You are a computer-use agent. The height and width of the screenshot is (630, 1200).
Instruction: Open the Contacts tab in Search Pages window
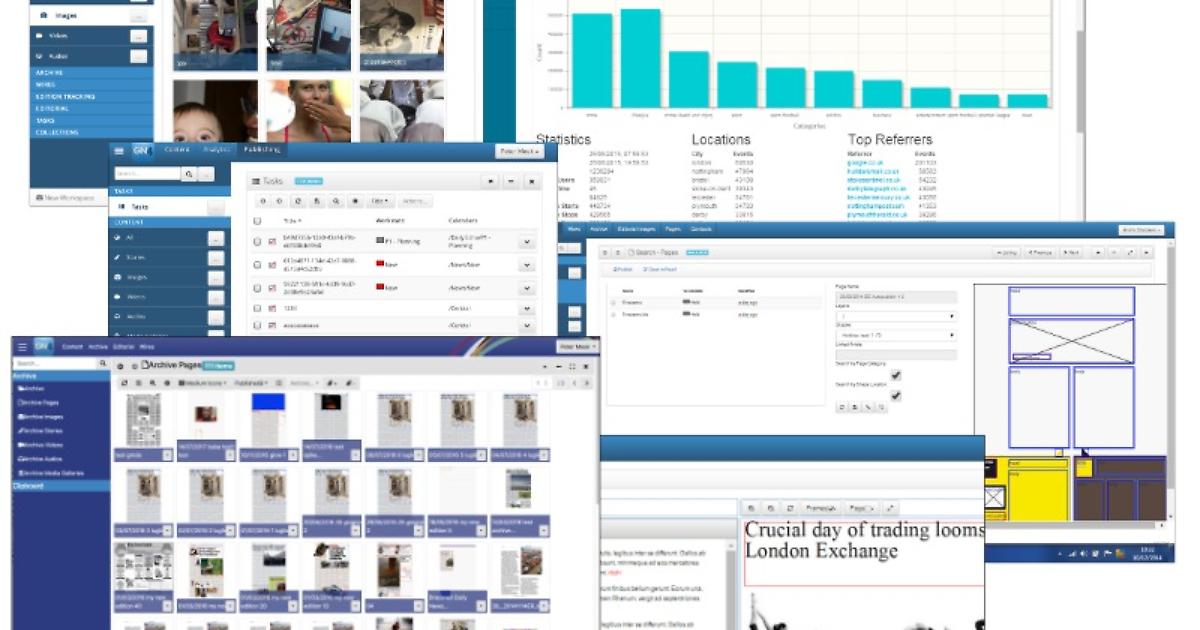point(700,229)
